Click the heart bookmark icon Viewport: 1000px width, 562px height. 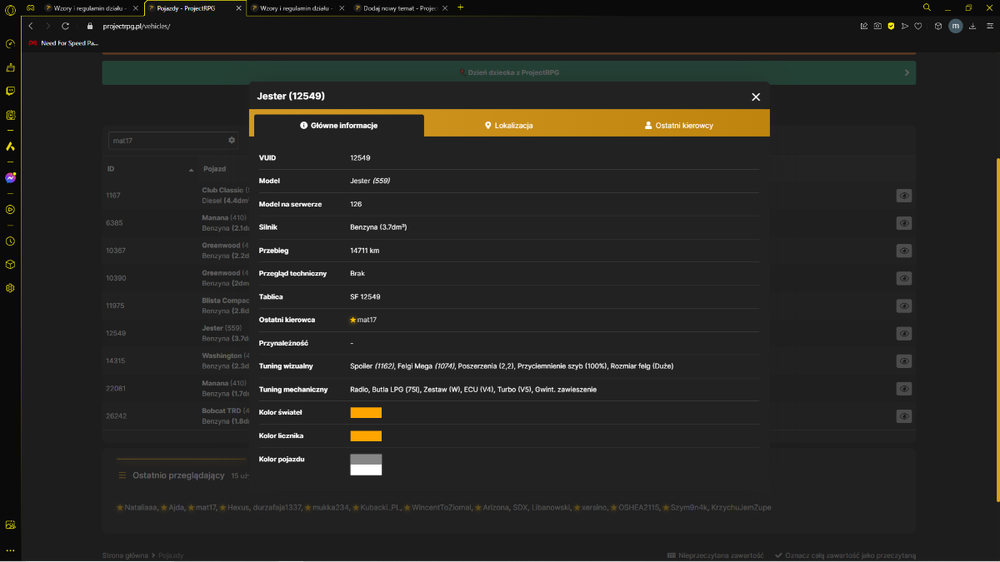coord(918,26)
